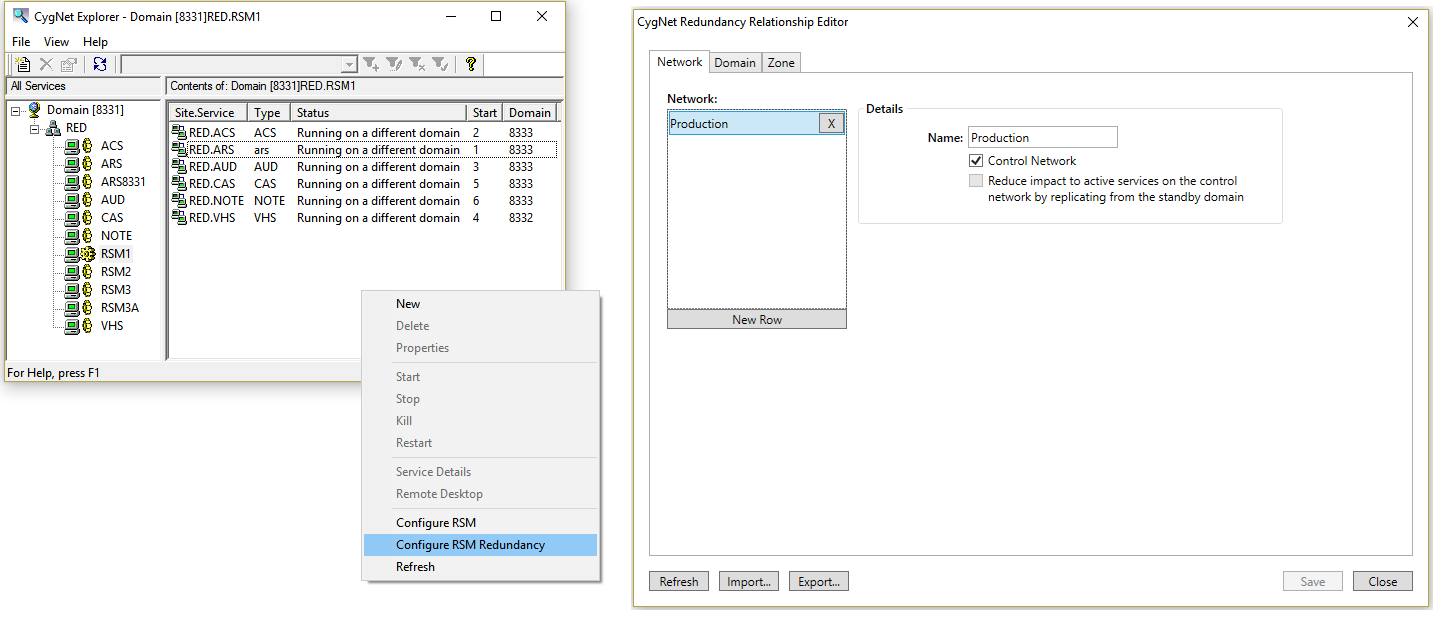
Task: Select the AUD service icon in tree
Action: pos(79,200)
